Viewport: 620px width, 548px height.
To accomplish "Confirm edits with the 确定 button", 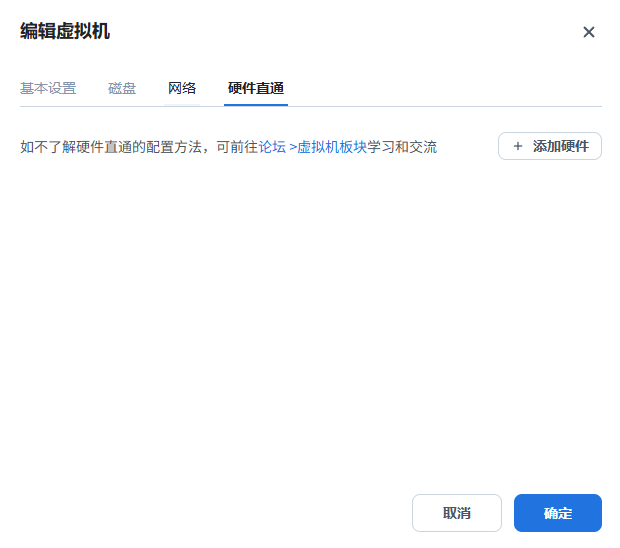I will [558, 513].
